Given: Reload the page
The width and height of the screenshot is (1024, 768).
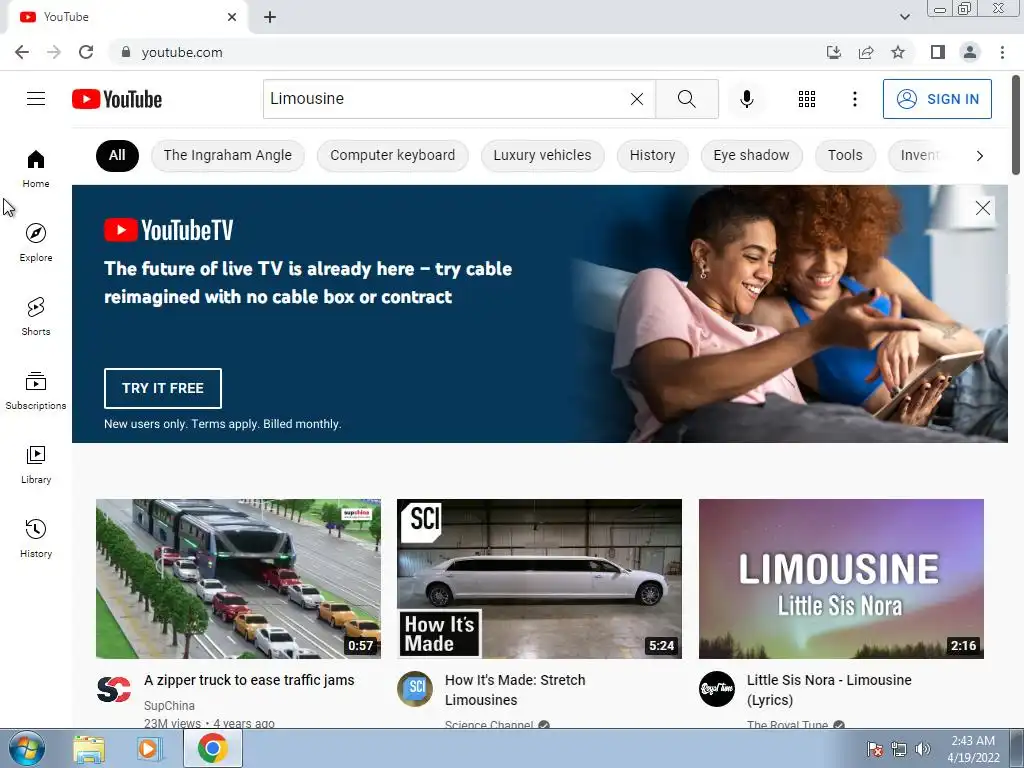Looking at the screenshot, I should point(86,52).
